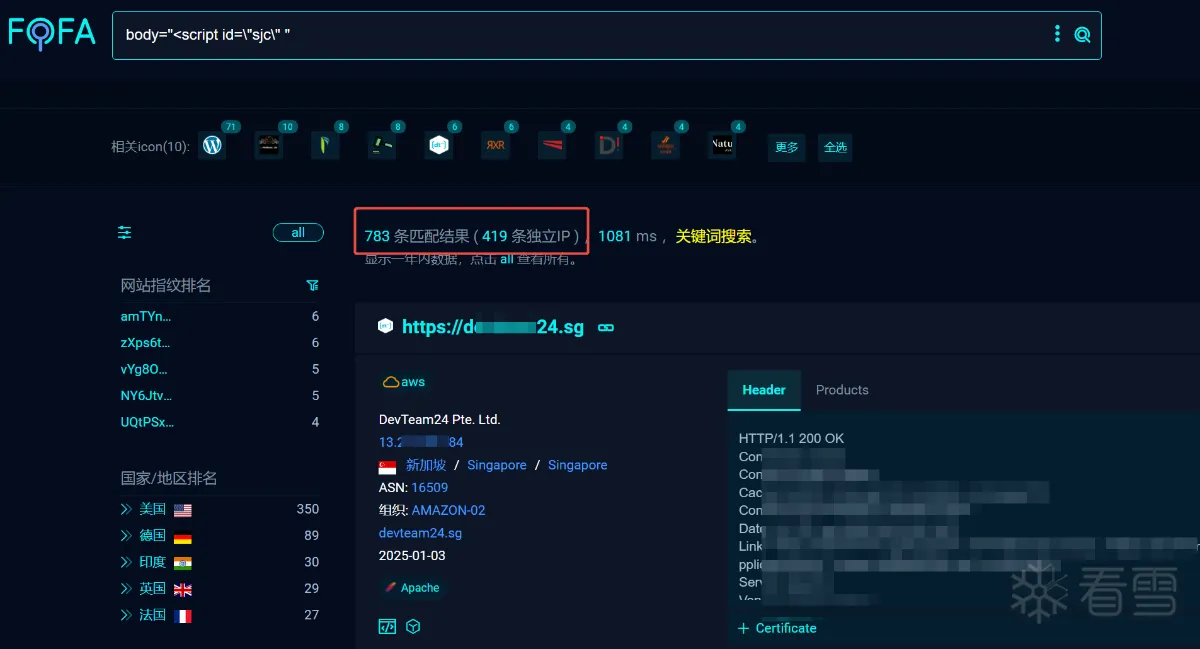Click the FOFA logo
1200x649 pixels.
[51, 33]
